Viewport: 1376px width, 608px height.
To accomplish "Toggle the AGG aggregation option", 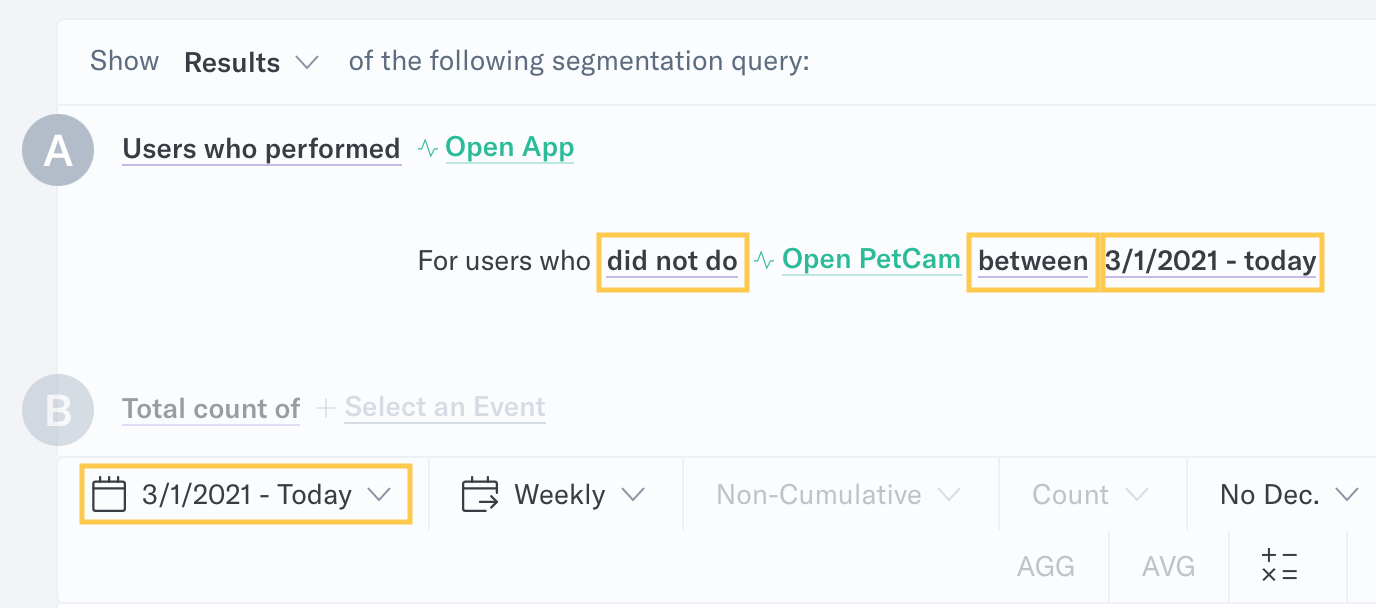I will point(1046,567).
